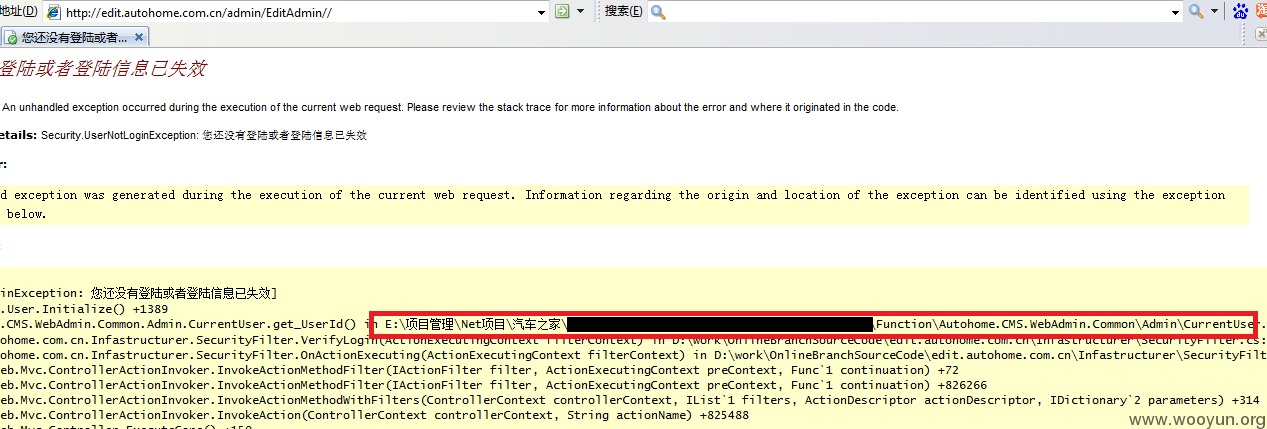Click the favicon of the open tab
This screenshot has width=1267, height=429.
(10, 38)
